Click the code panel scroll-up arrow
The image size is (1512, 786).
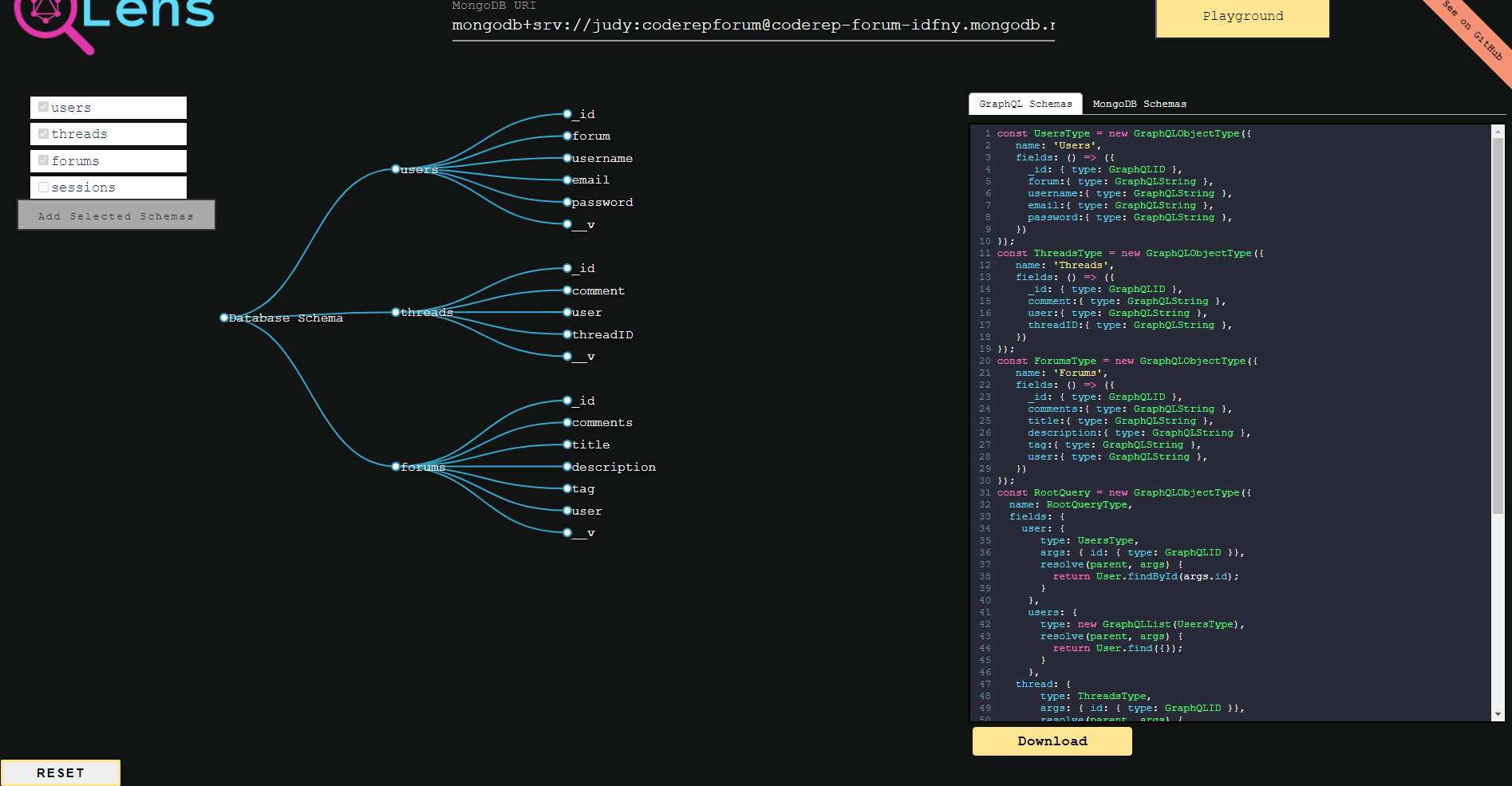coord(1498,132)
